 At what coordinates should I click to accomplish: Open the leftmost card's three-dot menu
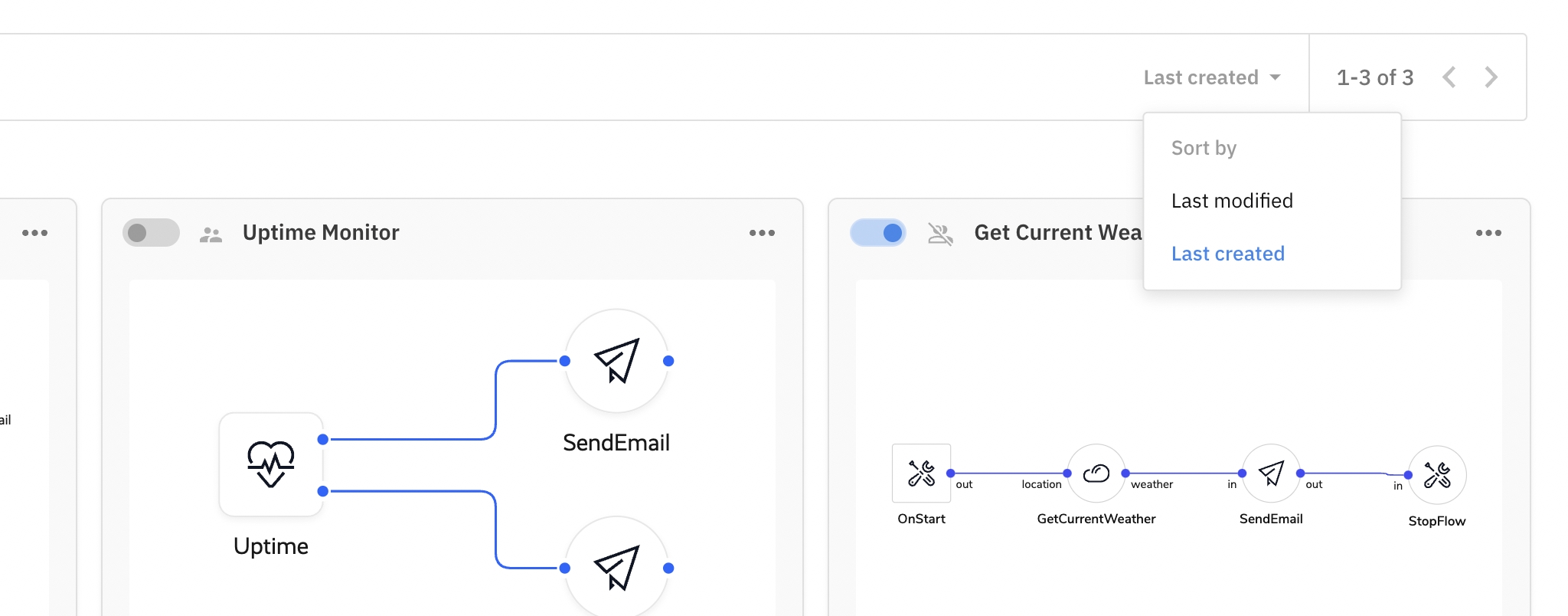click(34, 233)
